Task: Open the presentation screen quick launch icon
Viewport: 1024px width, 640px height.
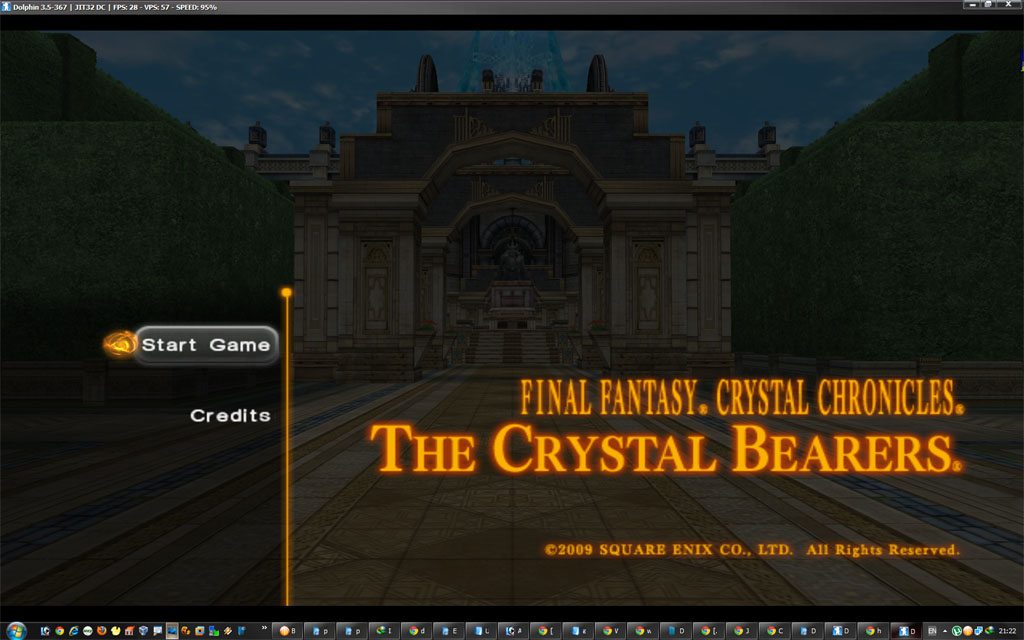Action: tap(157, 631)
